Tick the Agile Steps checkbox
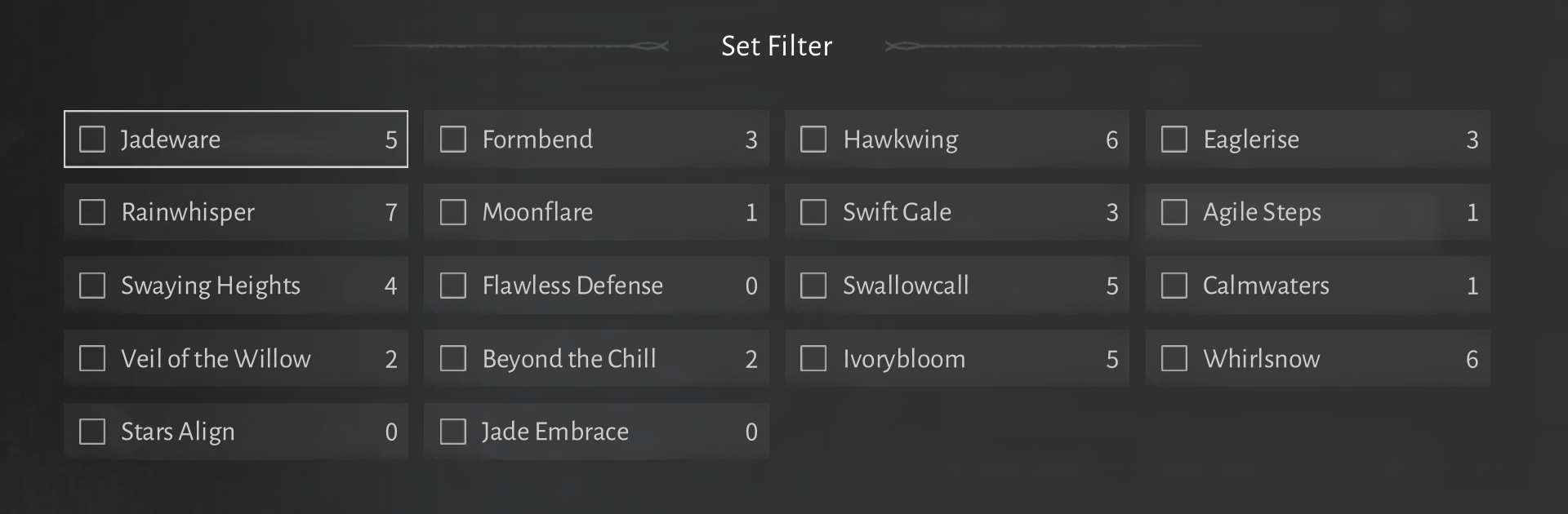This screenshot has width=1568, height=514. (1174, 212)
